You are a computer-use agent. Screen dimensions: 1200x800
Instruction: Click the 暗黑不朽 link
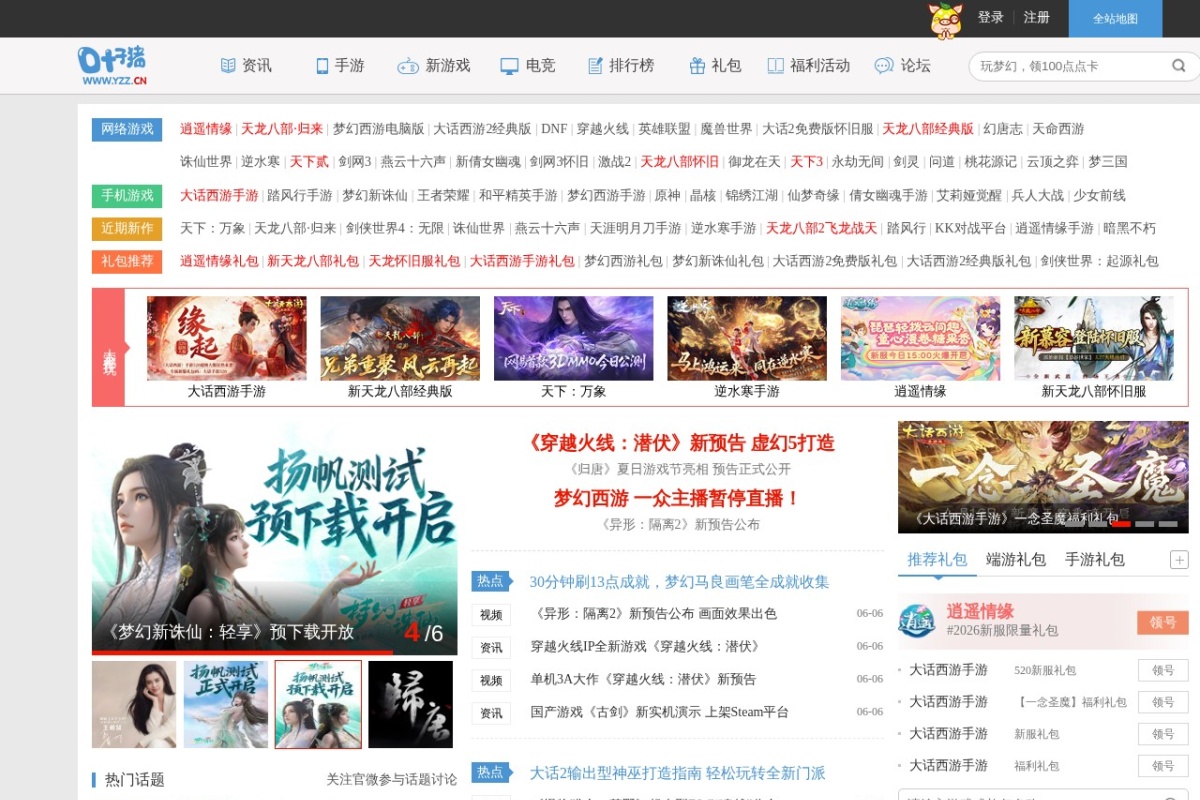click(x=1129, y=228)
